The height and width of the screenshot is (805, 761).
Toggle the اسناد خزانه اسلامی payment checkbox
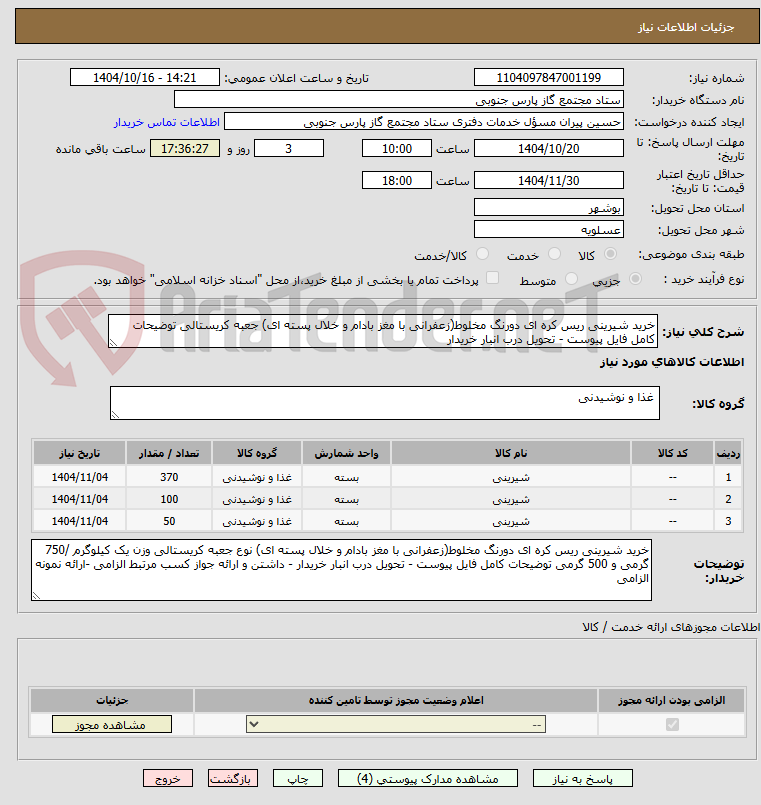coord(492,278)
